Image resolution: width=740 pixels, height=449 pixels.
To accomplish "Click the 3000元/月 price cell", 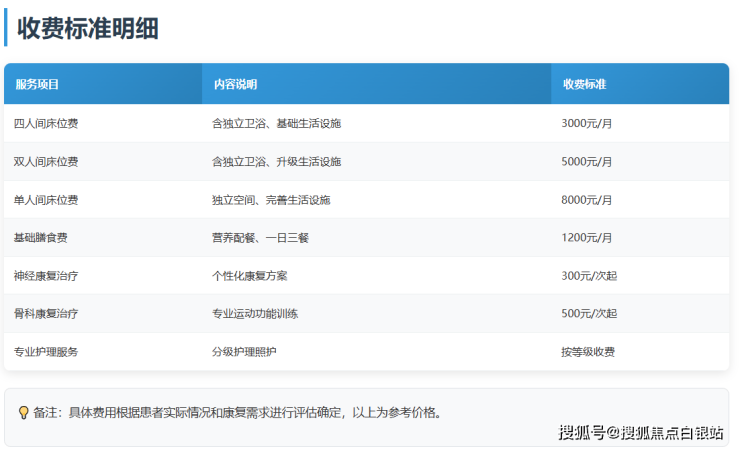I will (x=587, y=124).
